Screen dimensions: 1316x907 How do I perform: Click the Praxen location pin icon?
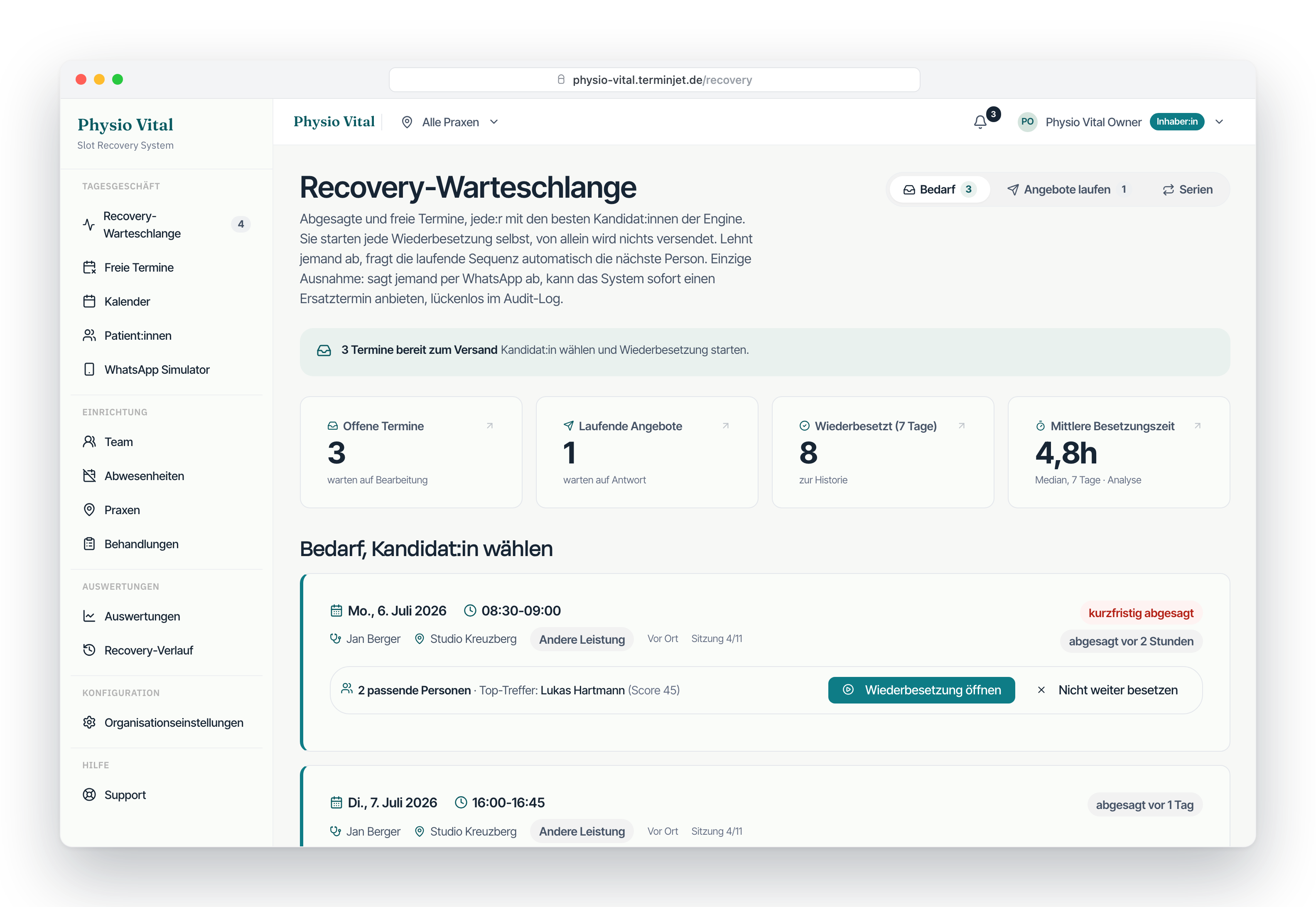tap(89, 510)
